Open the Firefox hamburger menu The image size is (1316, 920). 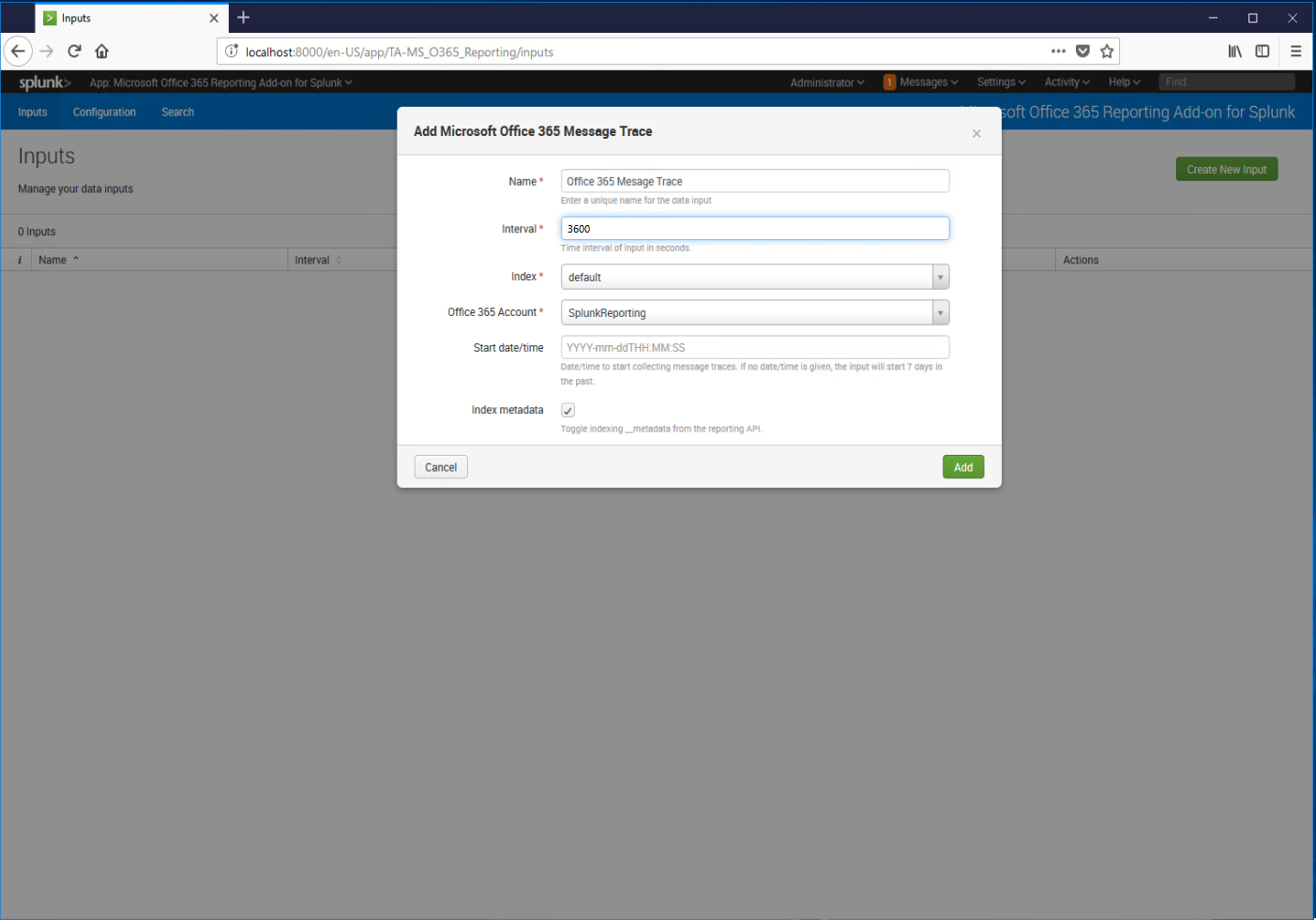click(x=1295, y=51)
